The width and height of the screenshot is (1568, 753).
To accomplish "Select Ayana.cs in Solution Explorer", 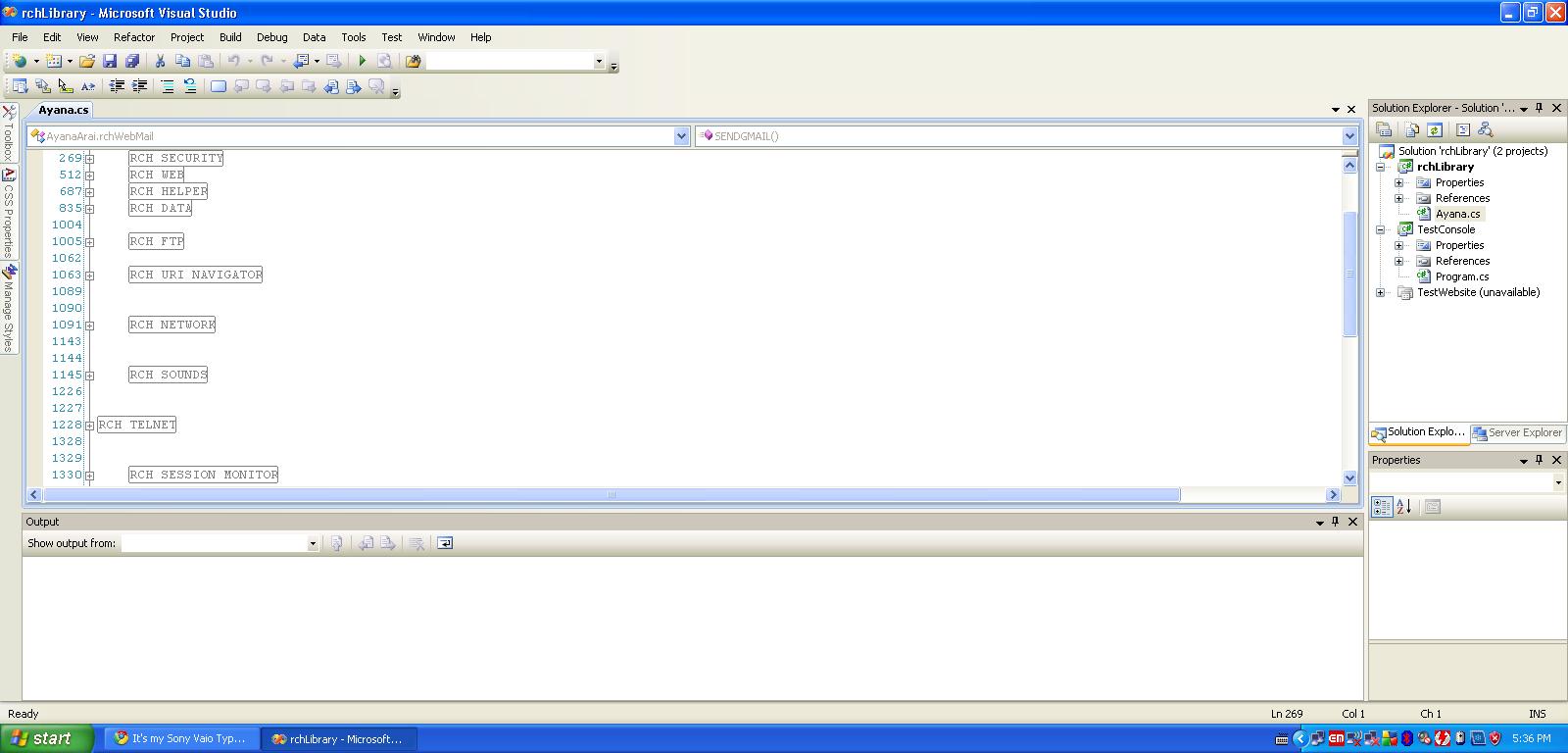I will click(x=1457, y=214).
